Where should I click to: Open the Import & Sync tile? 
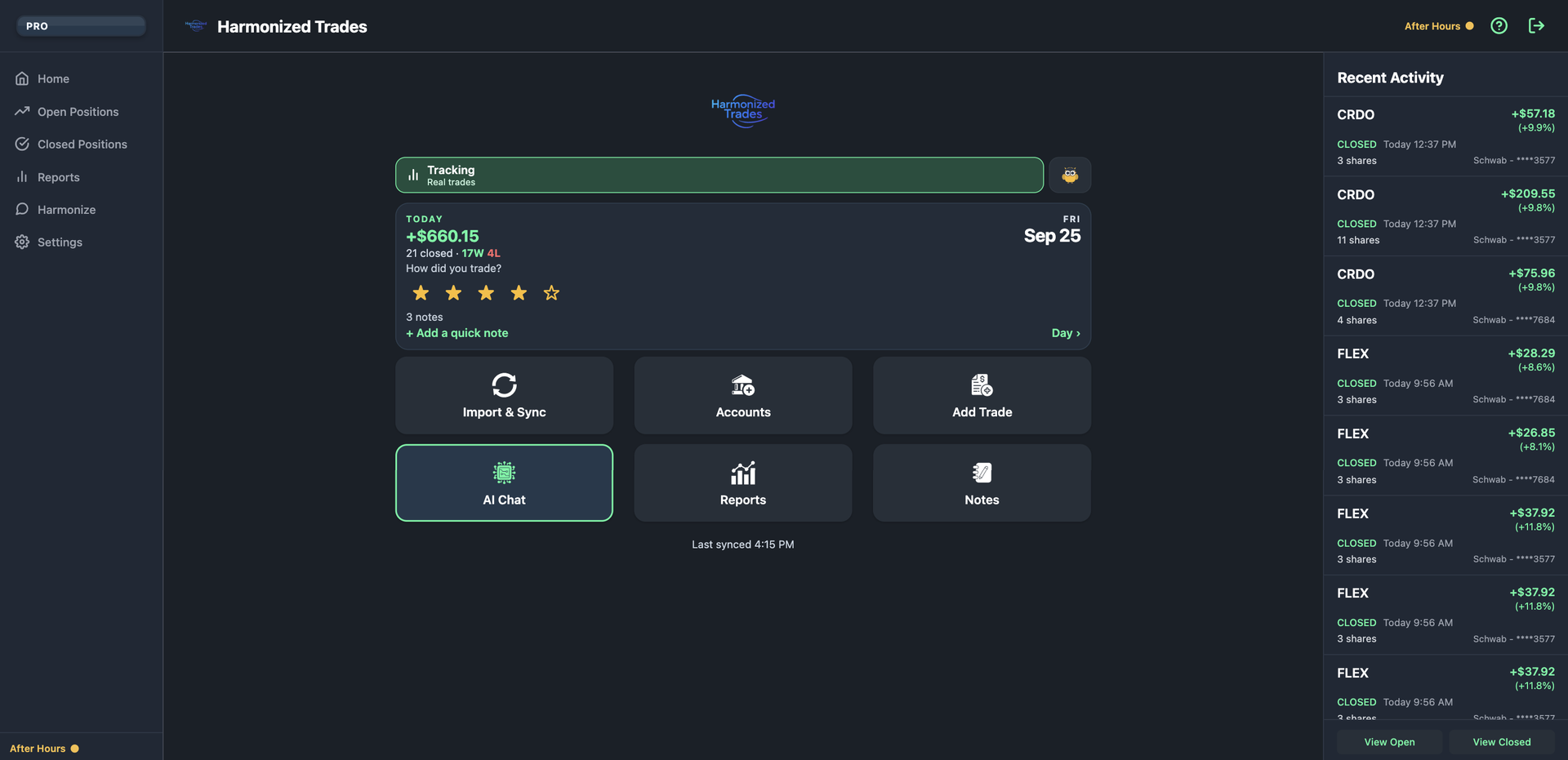(504, 395)
